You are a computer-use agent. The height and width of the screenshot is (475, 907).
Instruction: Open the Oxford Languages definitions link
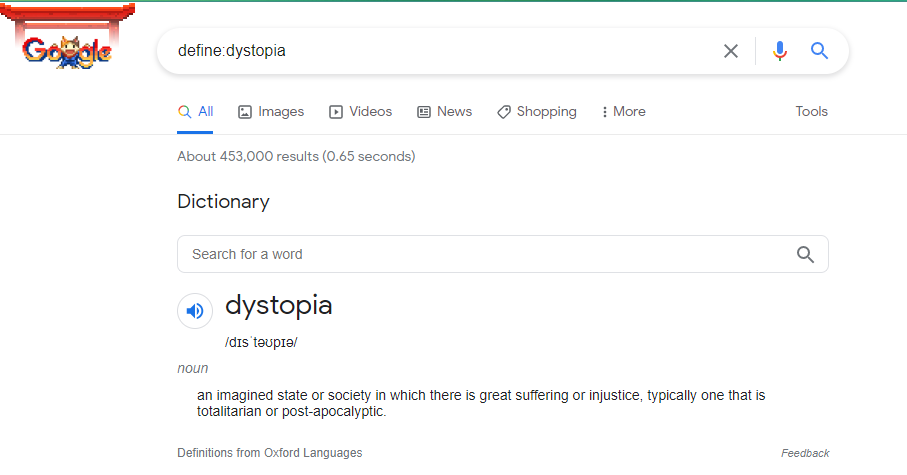pyautogui.click(x=313, y=453)
